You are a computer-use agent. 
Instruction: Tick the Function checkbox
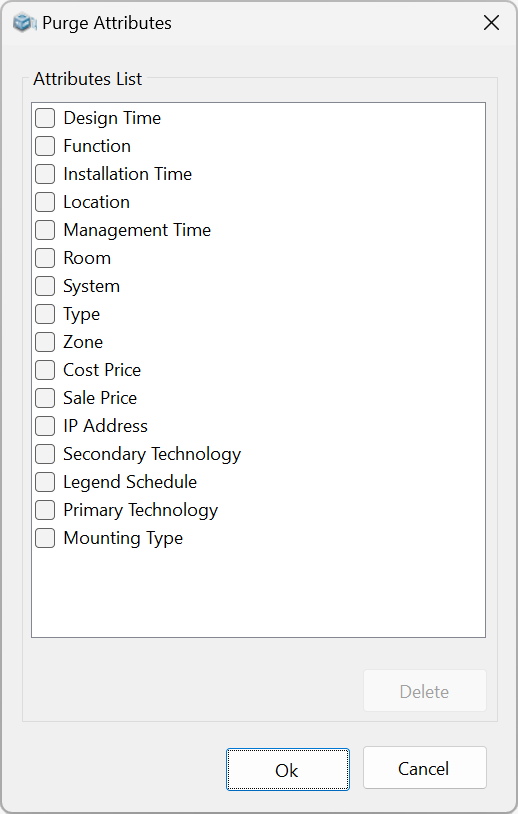(45, 146)
